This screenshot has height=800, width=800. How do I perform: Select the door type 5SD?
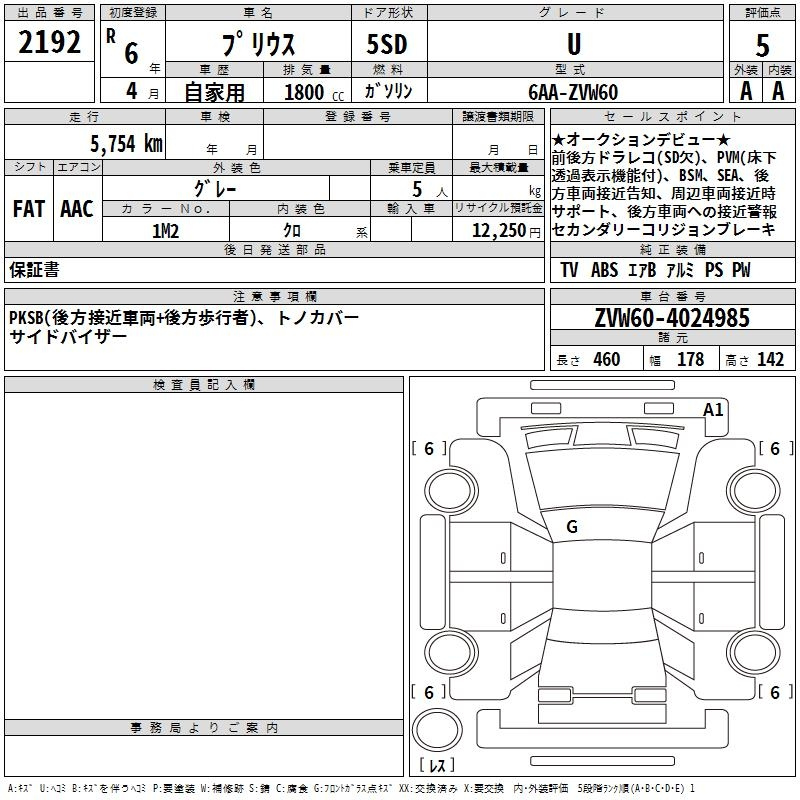387,44
